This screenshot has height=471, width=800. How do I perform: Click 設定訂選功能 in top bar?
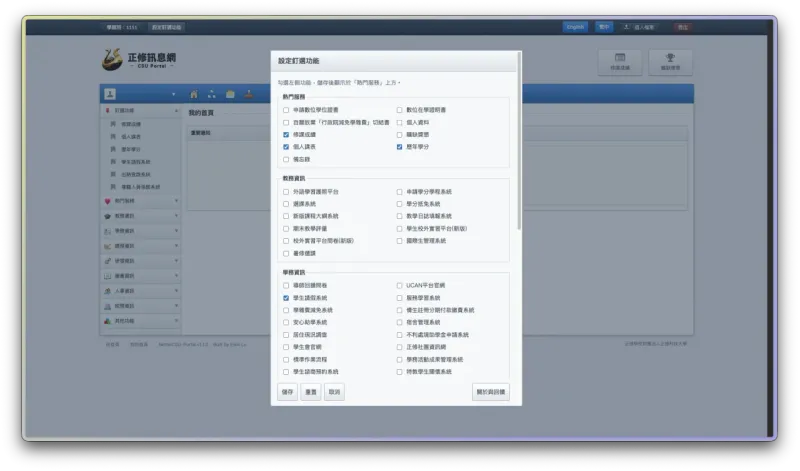pyautogui.click(x=166, y=27)
